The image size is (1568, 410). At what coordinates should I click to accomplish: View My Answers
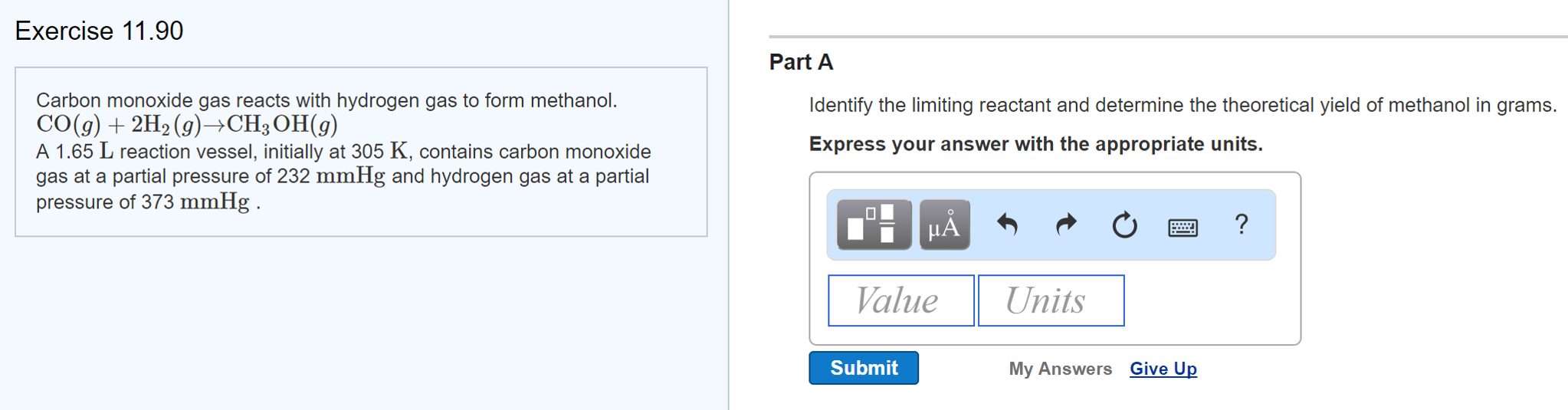[x=1060, y=369]
